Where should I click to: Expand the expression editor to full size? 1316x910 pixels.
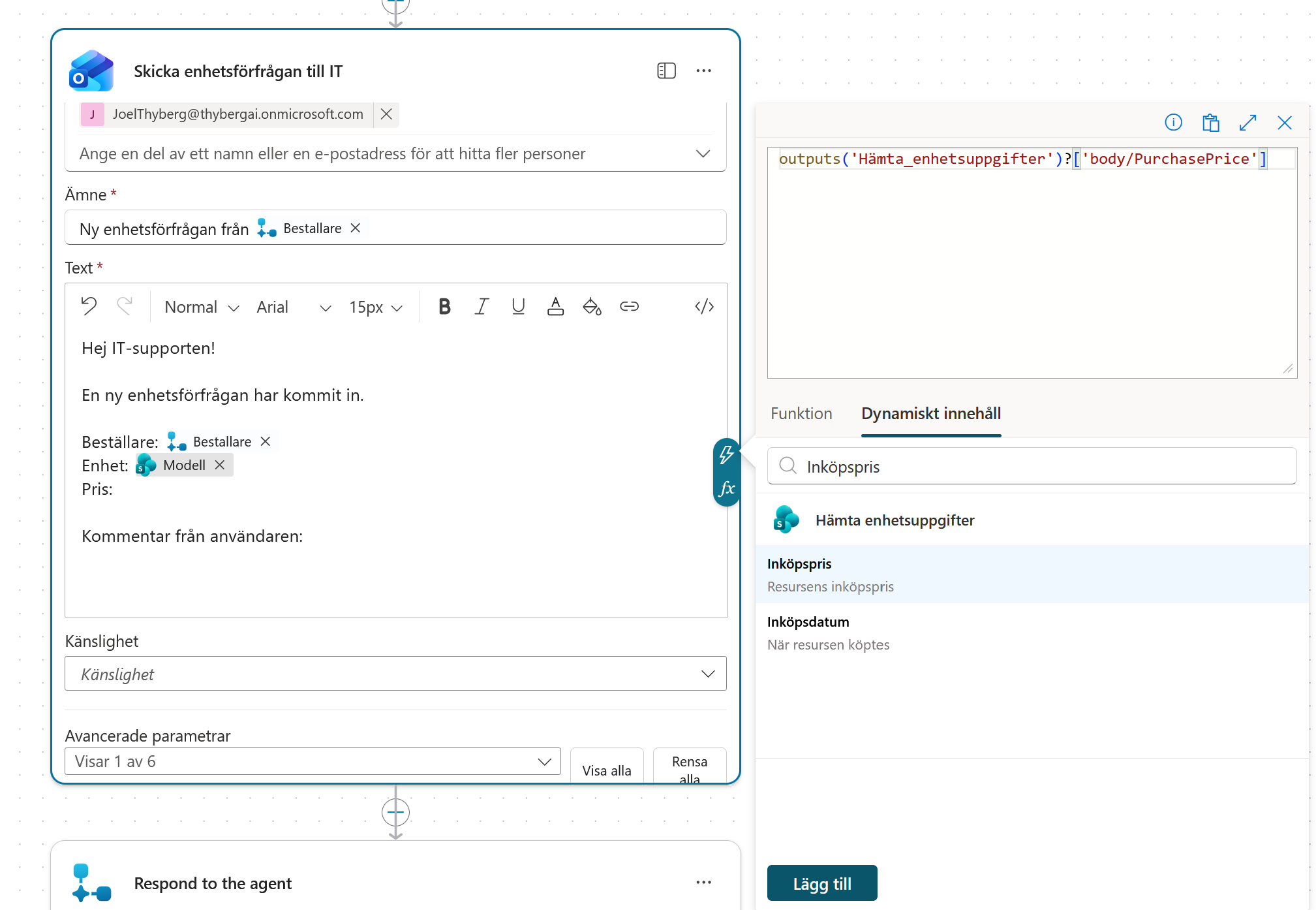1247,122
